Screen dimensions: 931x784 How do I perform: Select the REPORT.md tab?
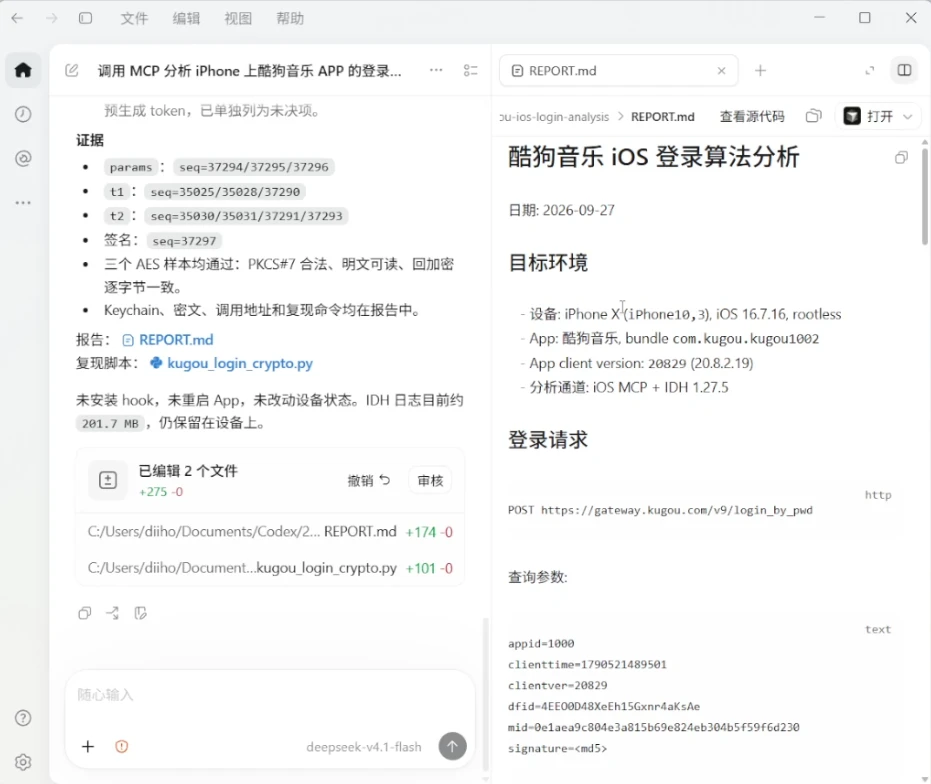tap(618, 71)
